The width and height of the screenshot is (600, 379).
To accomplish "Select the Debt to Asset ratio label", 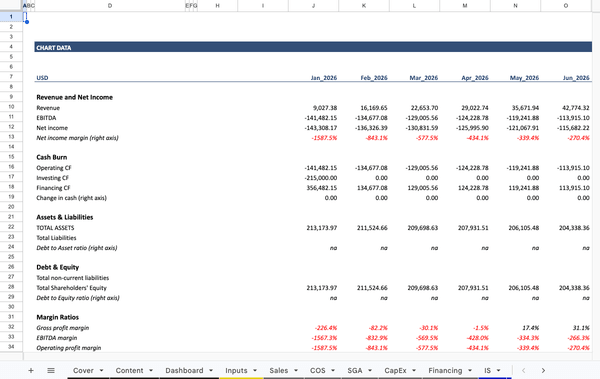I will coord(77,248).
